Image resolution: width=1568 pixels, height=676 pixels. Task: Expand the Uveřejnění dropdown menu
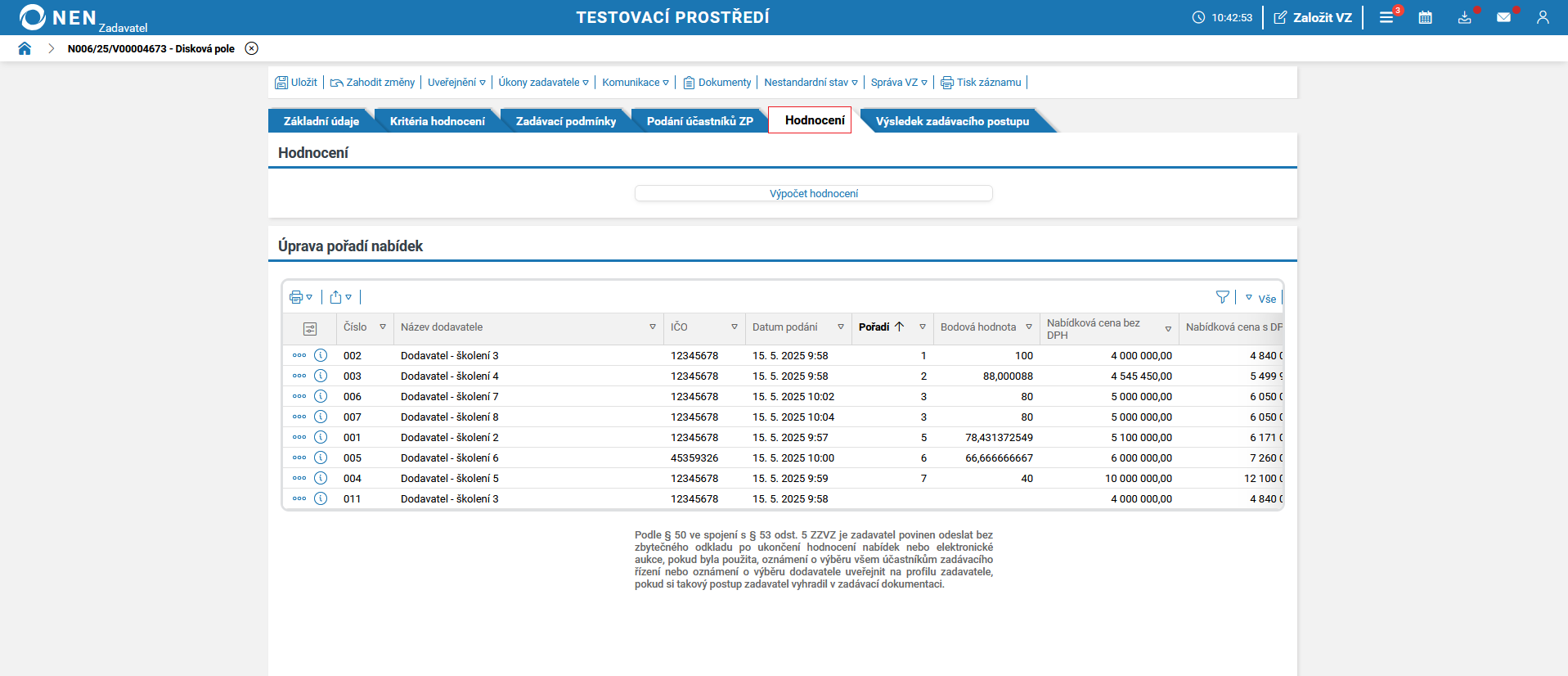pos(456,83)
